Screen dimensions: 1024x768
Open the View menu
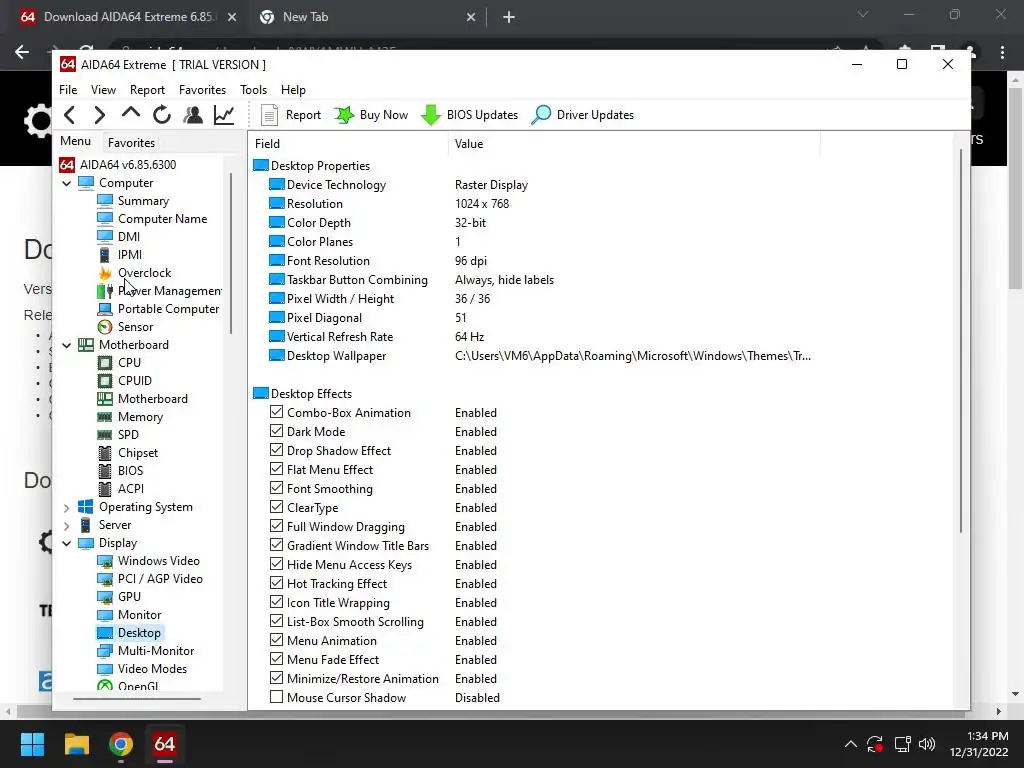[103, 89]
